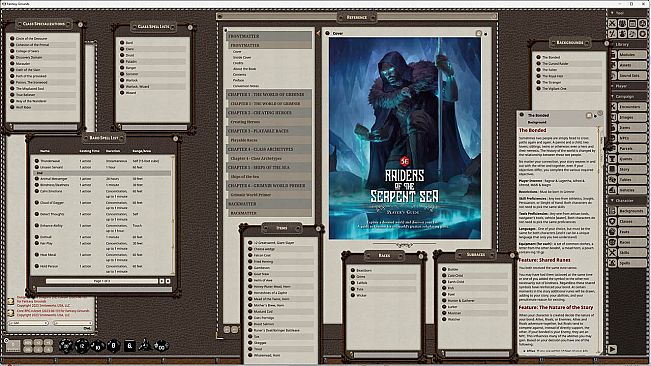The width and height of the screenshot is (651, 366).
Task: Click the Classes shield icon
Action: 613,221
